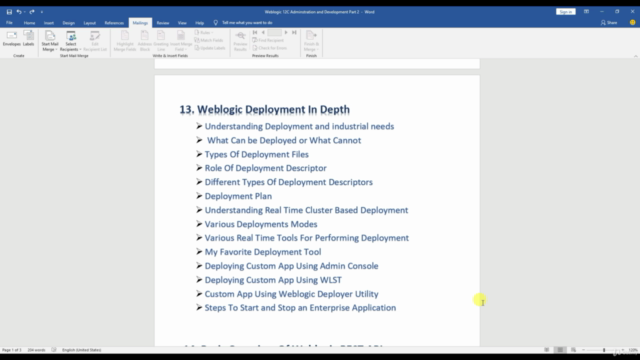Click the Update Labels command

point(210,48)
